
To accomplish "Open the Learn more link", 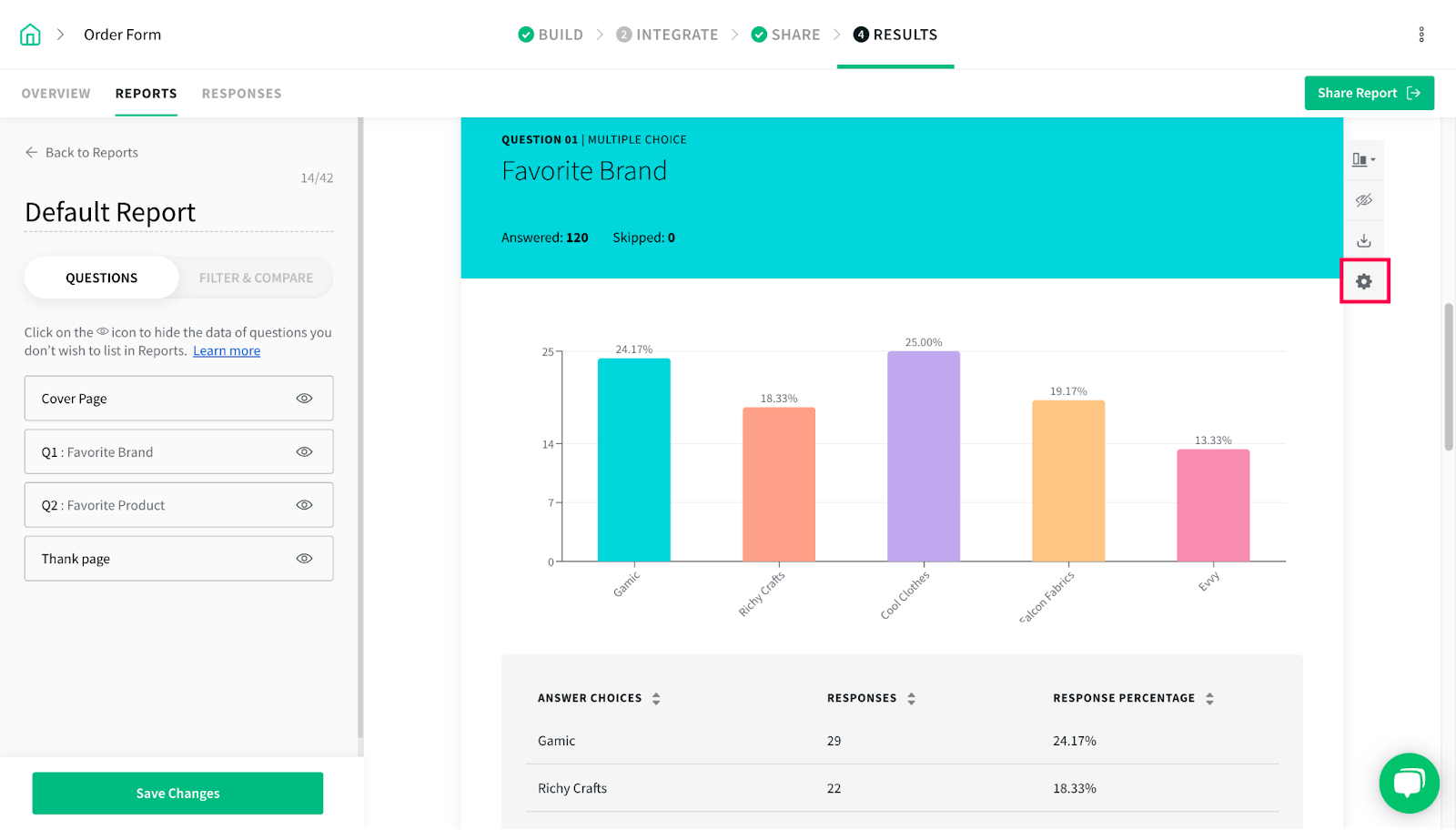I will (227, 351).
